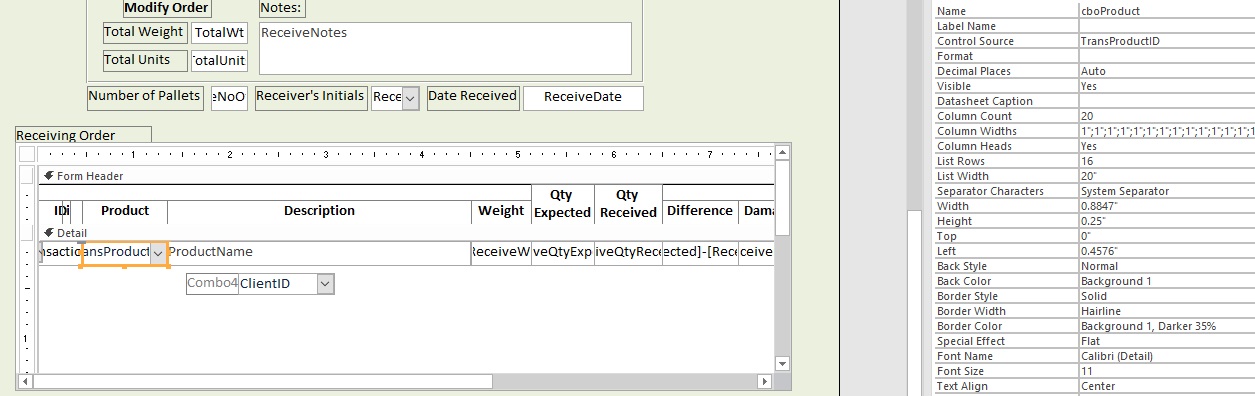Edit the Back Color Background 1 value
This screenshot has height=396, width=1255.
point(1167,281)
